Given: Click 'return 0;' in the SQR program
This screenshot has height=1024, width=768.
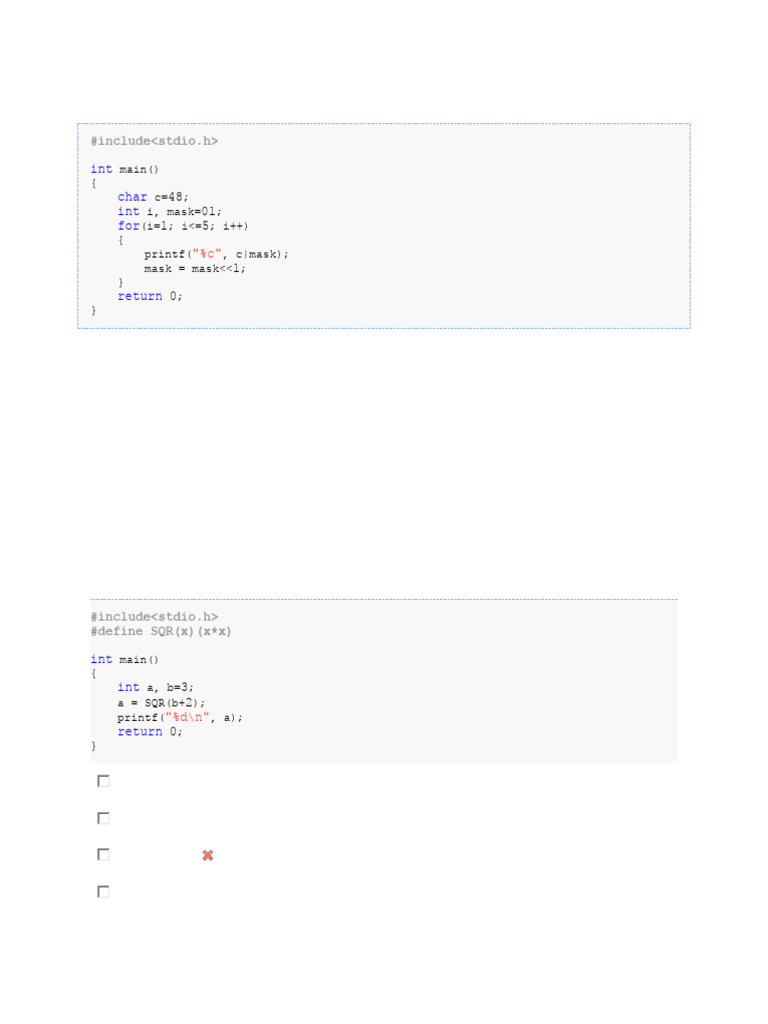Looking at the screenshot, I should pyautogui.click(x=150, y=731).
